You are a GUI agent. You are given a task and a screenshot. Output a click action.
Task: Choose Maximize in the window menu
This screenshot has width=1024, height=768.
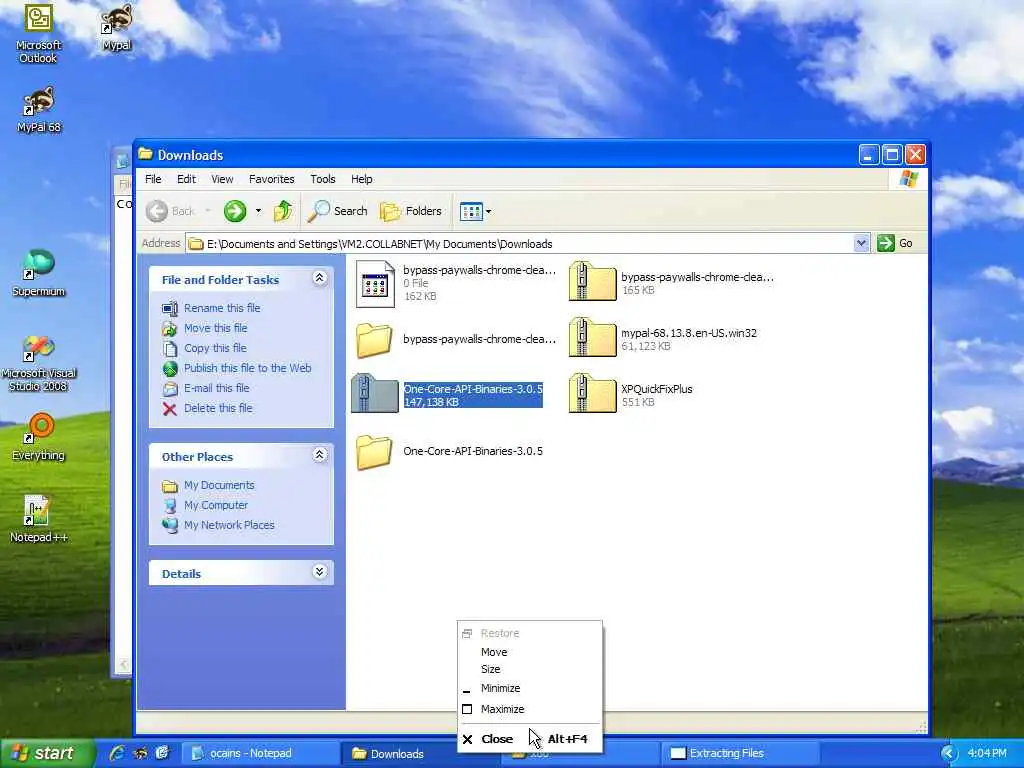(529, 709)
